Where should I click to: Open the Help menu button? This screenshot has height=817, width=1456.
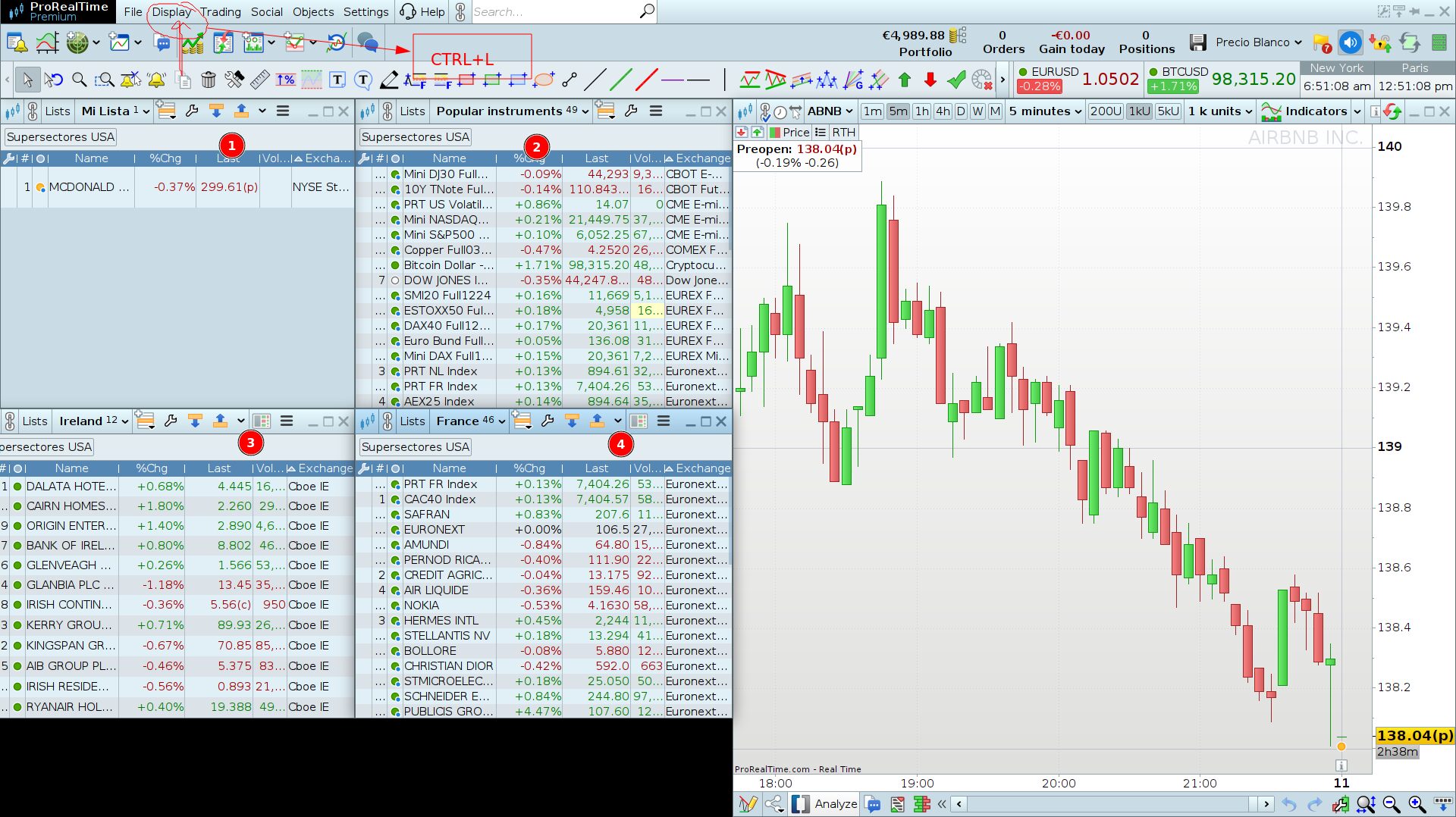click(422, 12)
